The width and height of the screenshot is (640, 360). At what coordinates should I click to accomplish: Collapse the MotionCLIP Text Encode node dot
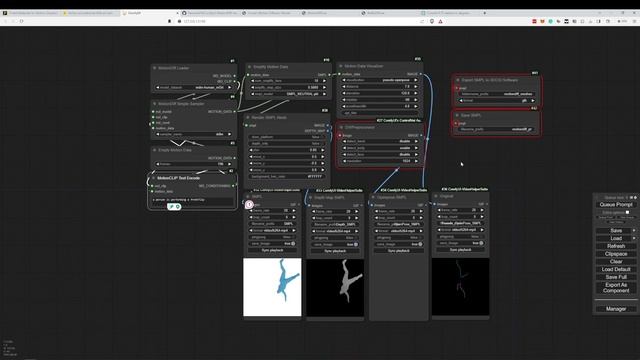[154, 178]
